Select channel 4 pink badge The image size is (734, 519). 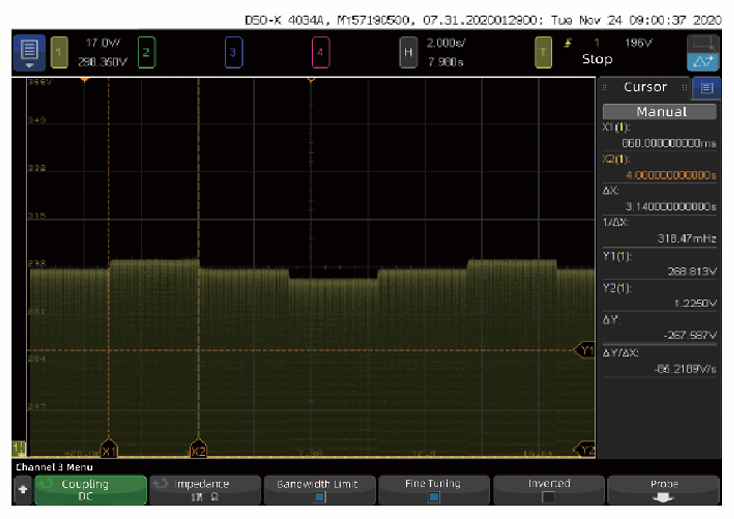coord(320,52)
